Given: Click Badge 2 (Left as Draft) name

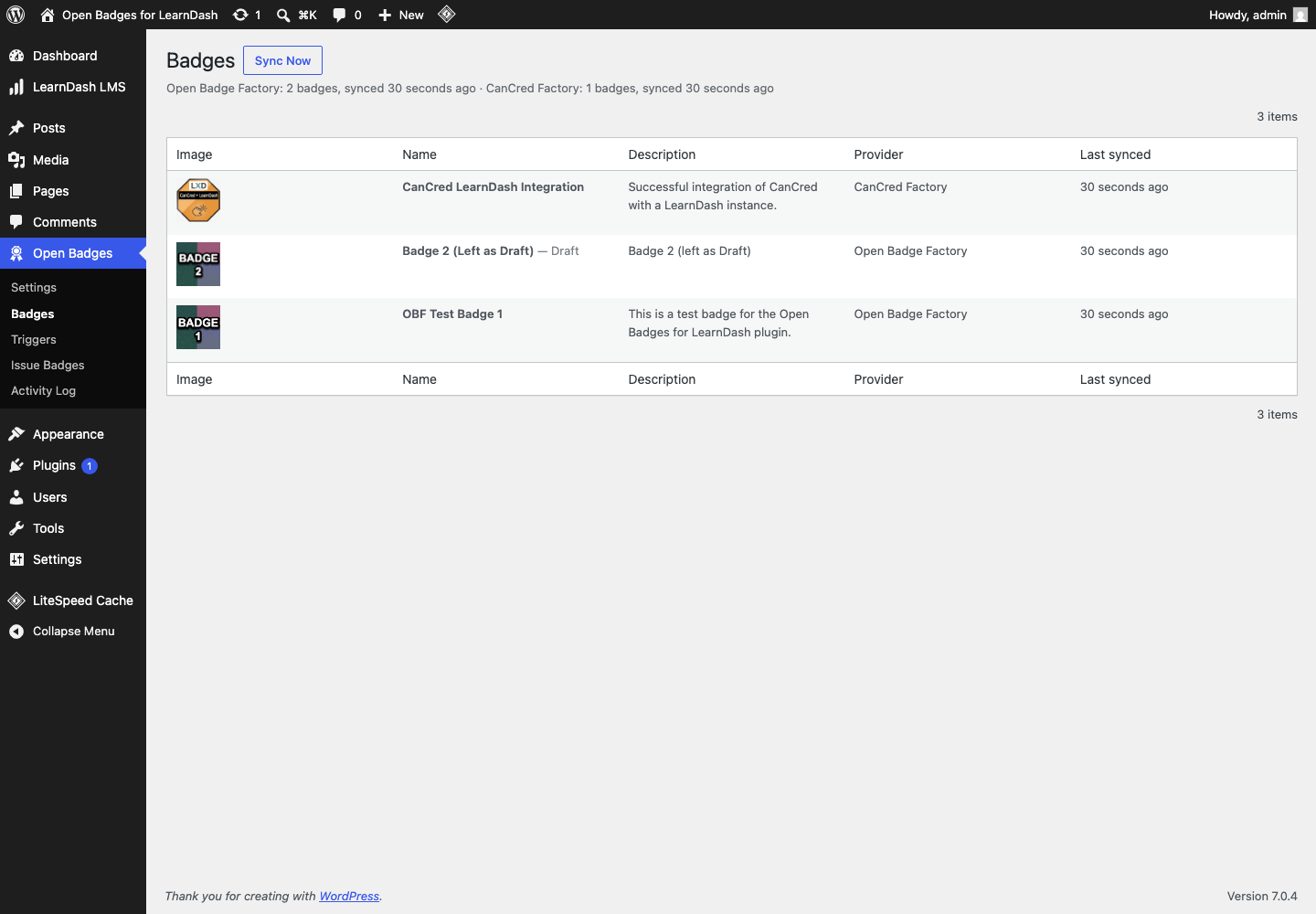Looking at the screenshot, I should coord(468,250).
